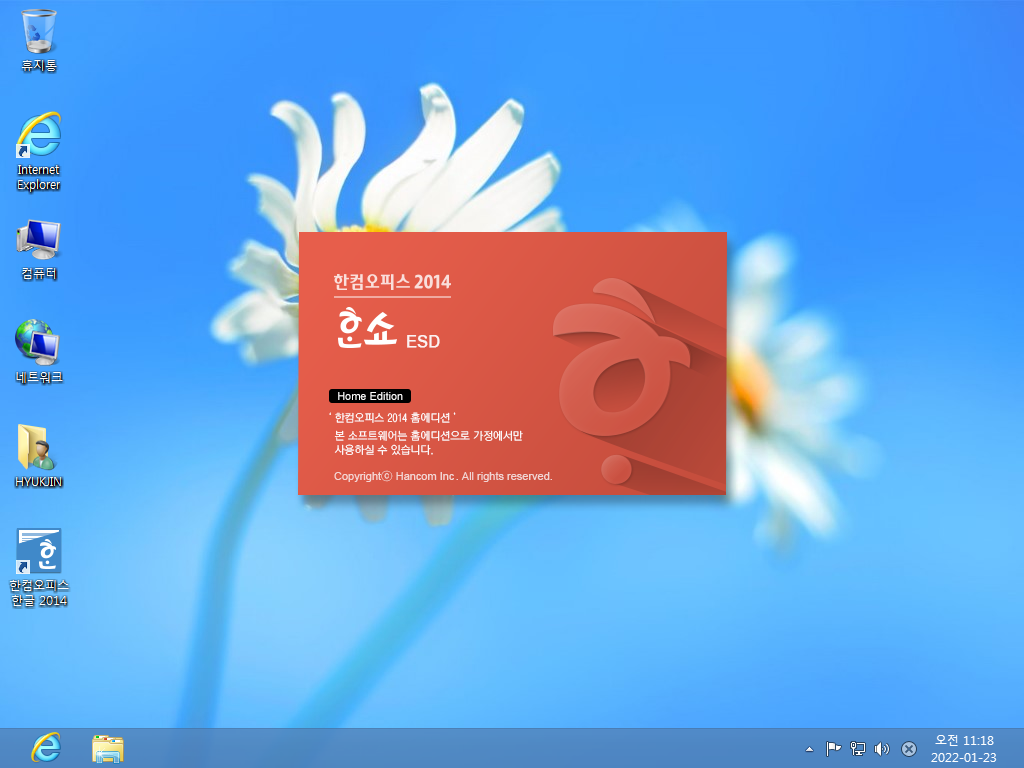
Task: Click the 한컴오피스 2014 title text
Action: (x=392, y=282)
